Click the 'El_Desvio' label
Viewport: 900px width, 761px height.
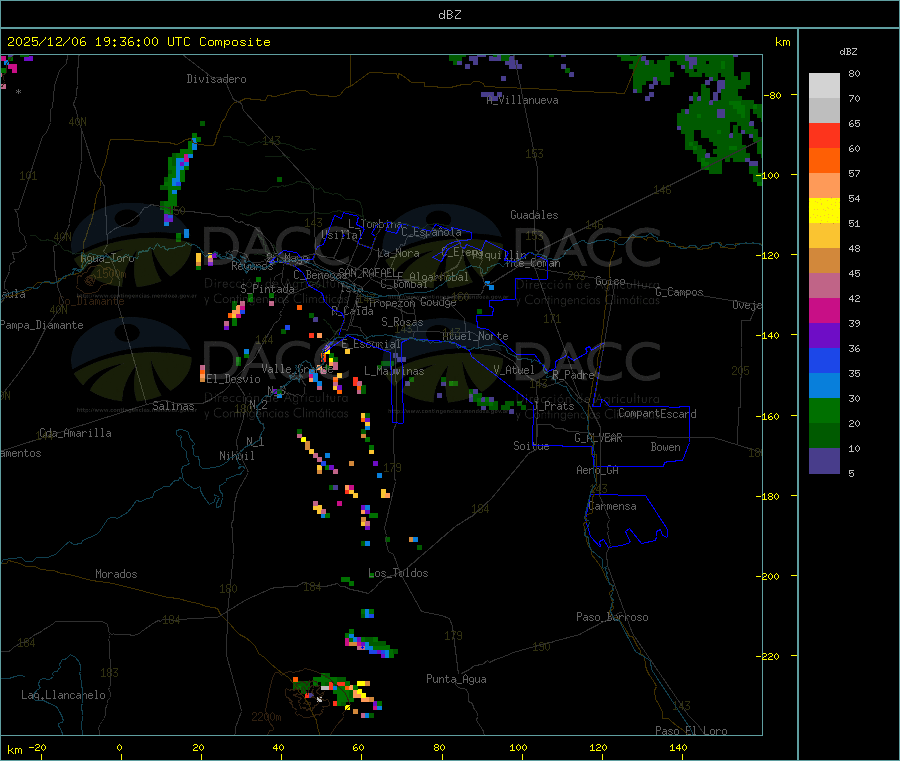click(x=233, y=379)
